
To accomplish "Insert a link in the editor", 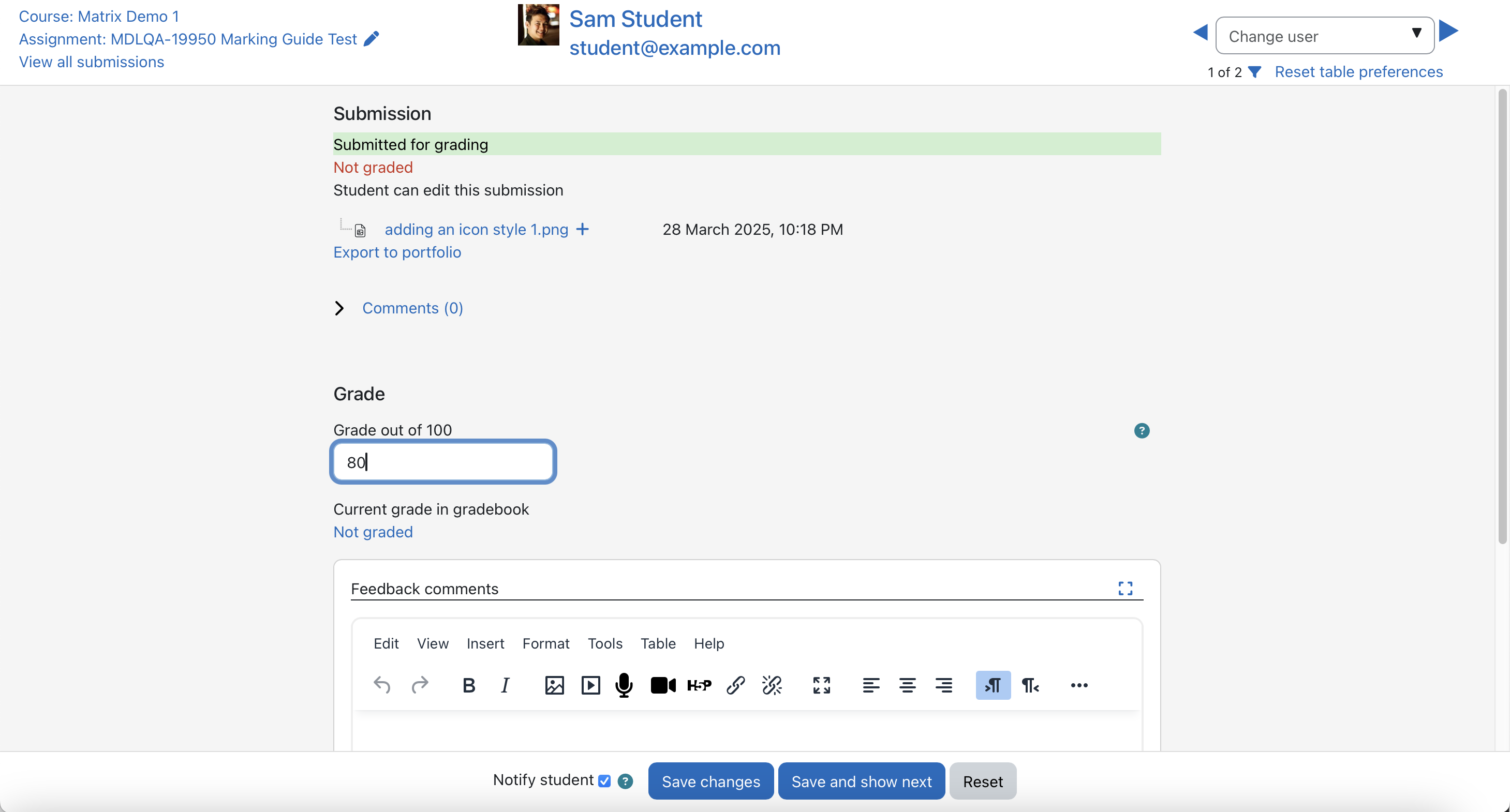I will pyautogui.click(x=736, y=685).
